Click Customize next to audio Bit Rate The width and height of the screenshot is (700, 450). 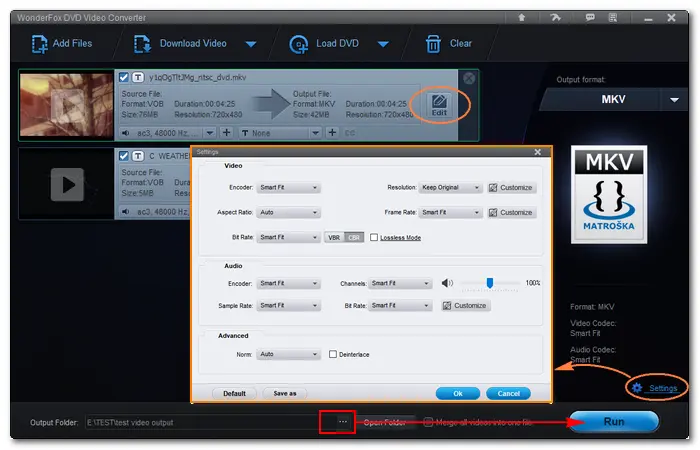click(x=465, y=306)
